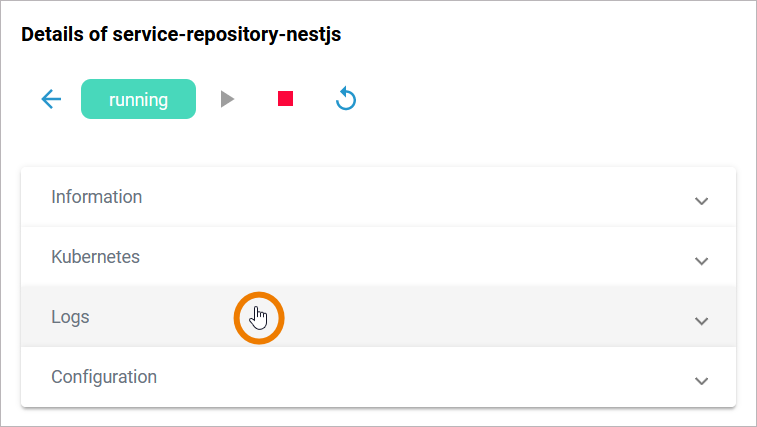Expand Information using its chevron arrow
The image size is (757, 427).
pyautogui.click(x=701, y=201)
